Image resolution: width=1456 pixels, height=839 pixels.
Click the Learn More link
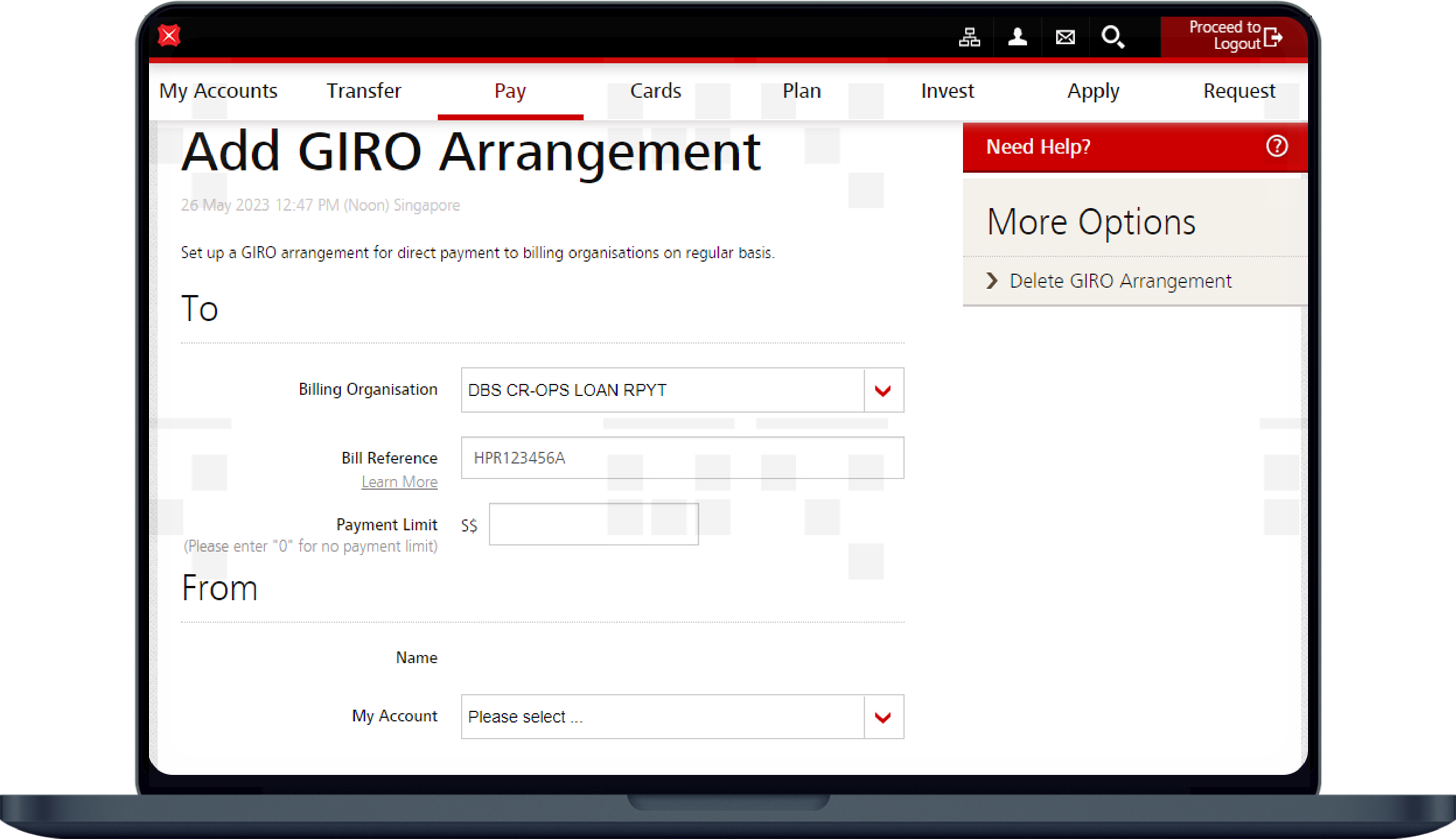pyautogui.click(x=399, y=482)
